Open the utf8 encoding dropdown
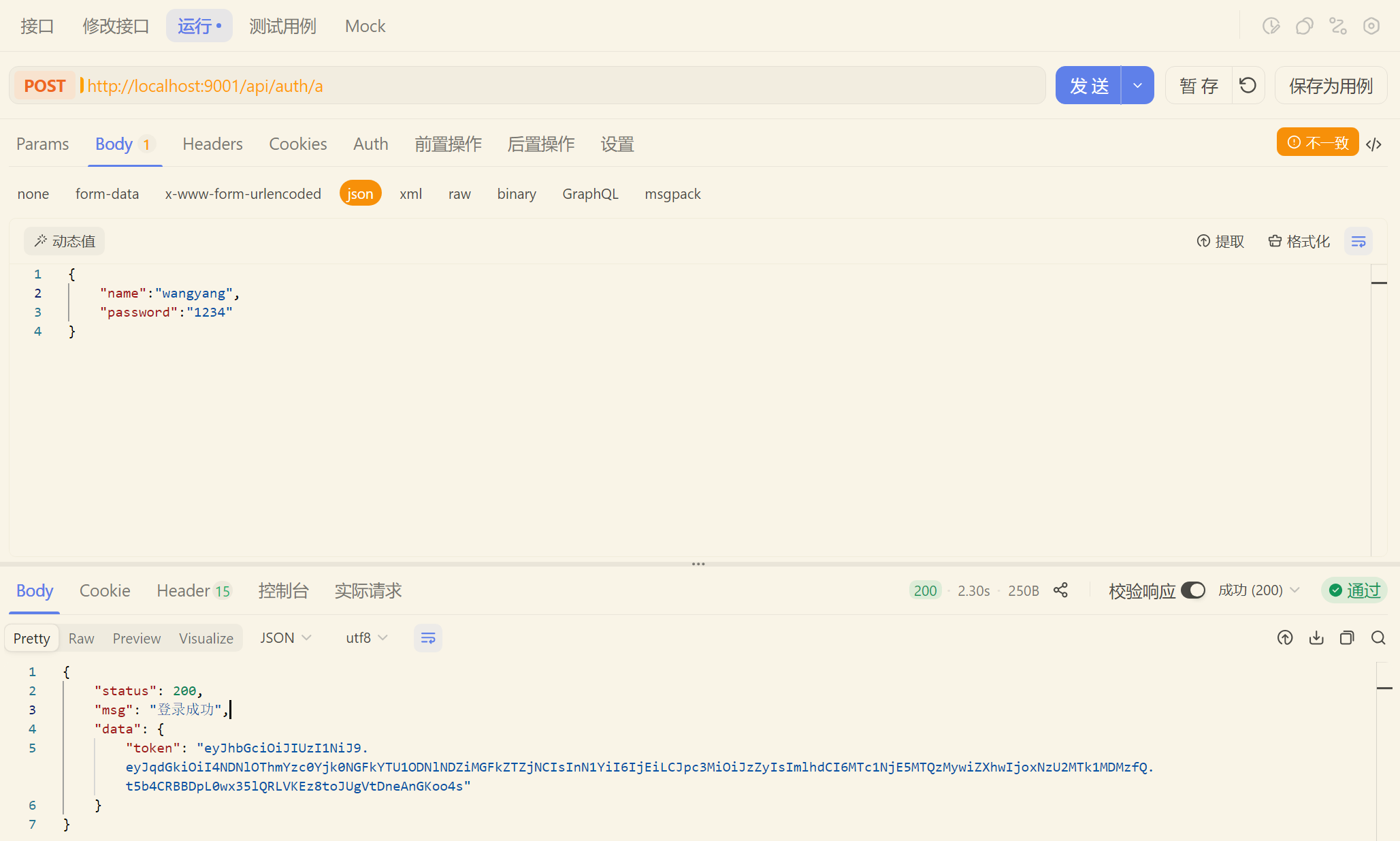 coord(365,637)
